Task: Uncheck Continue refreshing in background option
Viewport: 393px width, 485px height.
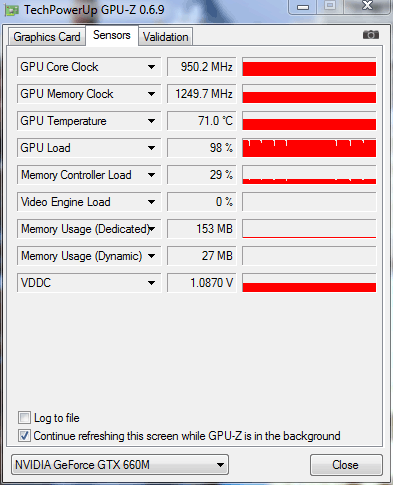Action: 24,436
